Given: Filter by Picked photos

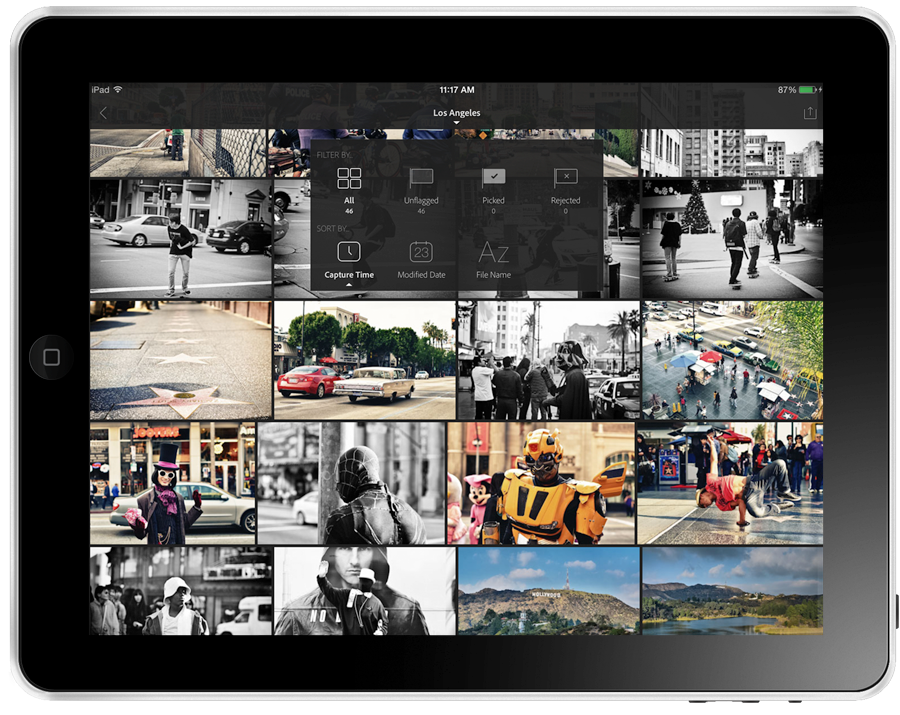Looking at the screenshot, I should tap(493, 191).
